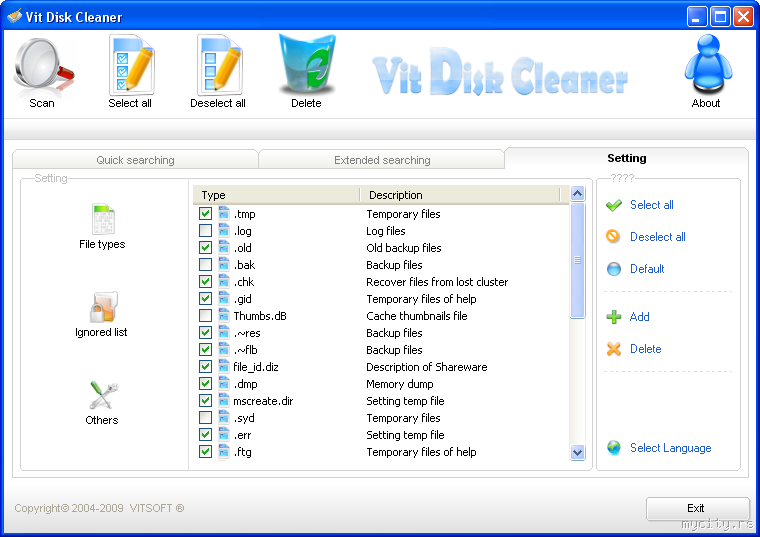Click the Select all toolbar icon
The image size is (760, 537).
[x=131, y=65]
